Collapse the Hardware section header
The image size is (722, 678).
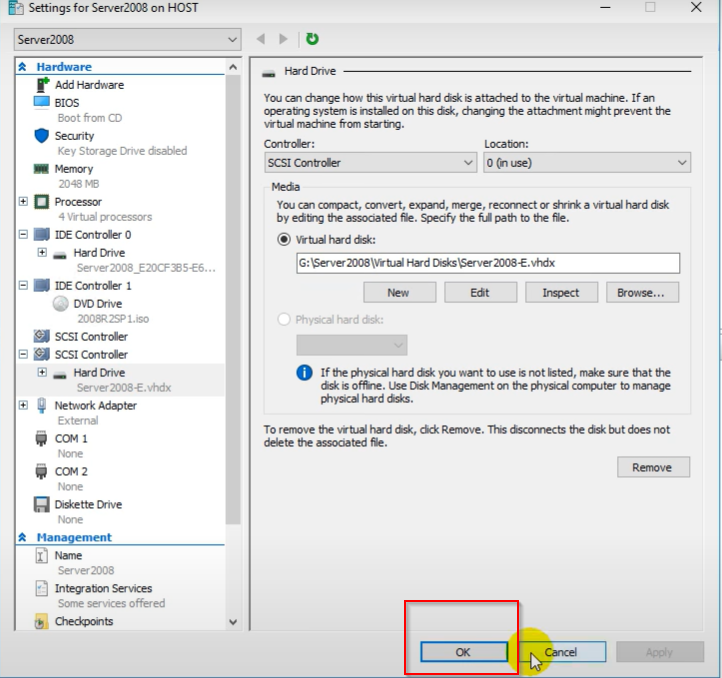tap(22, 67)
